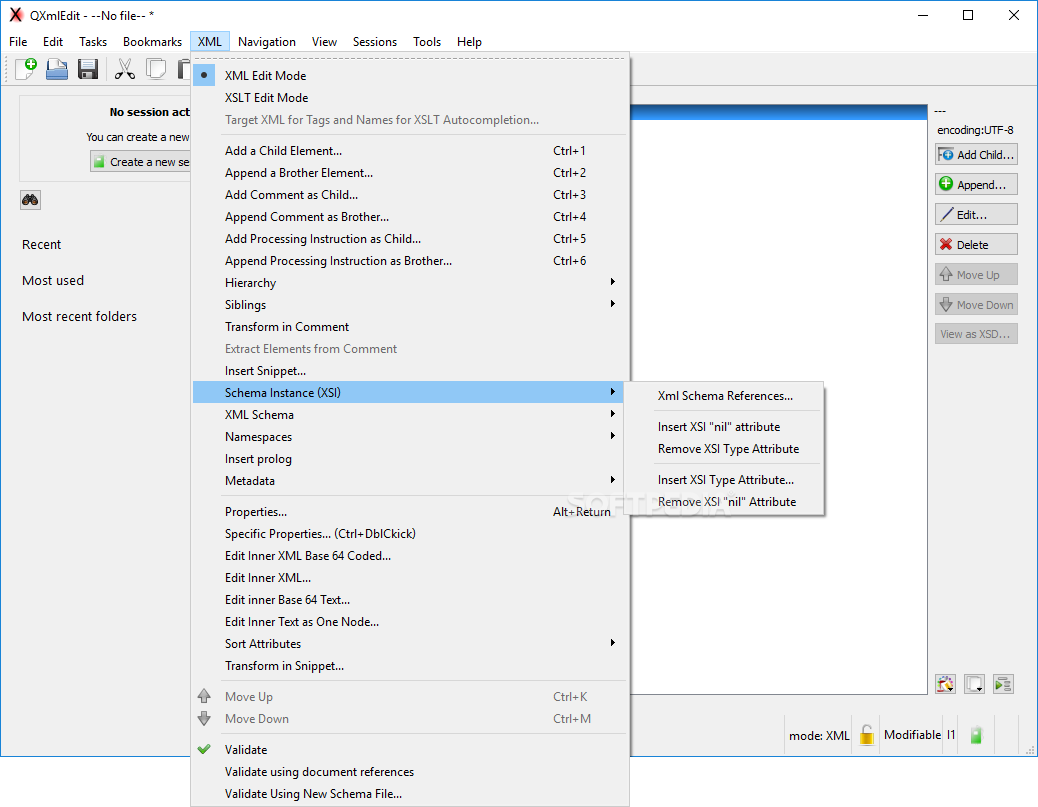1038x807 pixels.
Task: Click the Copy toolbar icon
Action: [x=156, y=69]
